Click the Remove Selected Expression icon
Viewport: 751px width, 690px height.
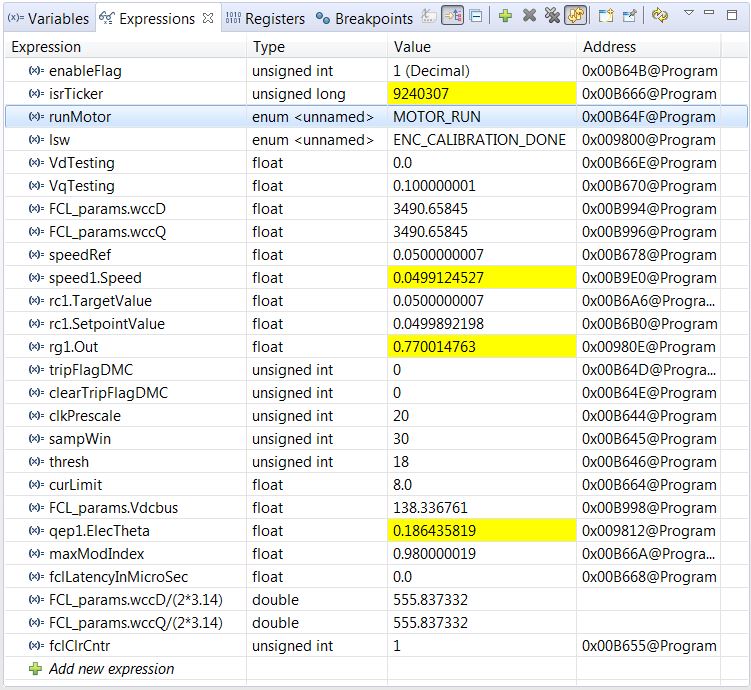529,17
